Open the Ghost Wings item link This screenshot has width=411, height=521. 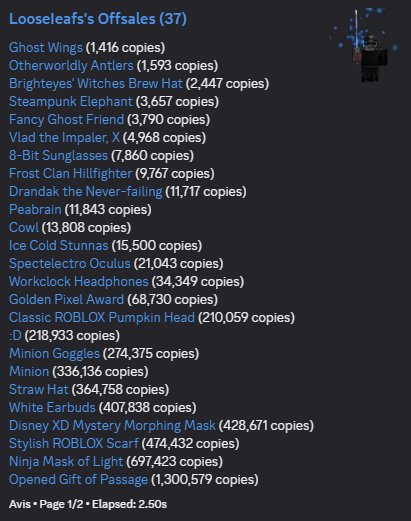[46, 48]
